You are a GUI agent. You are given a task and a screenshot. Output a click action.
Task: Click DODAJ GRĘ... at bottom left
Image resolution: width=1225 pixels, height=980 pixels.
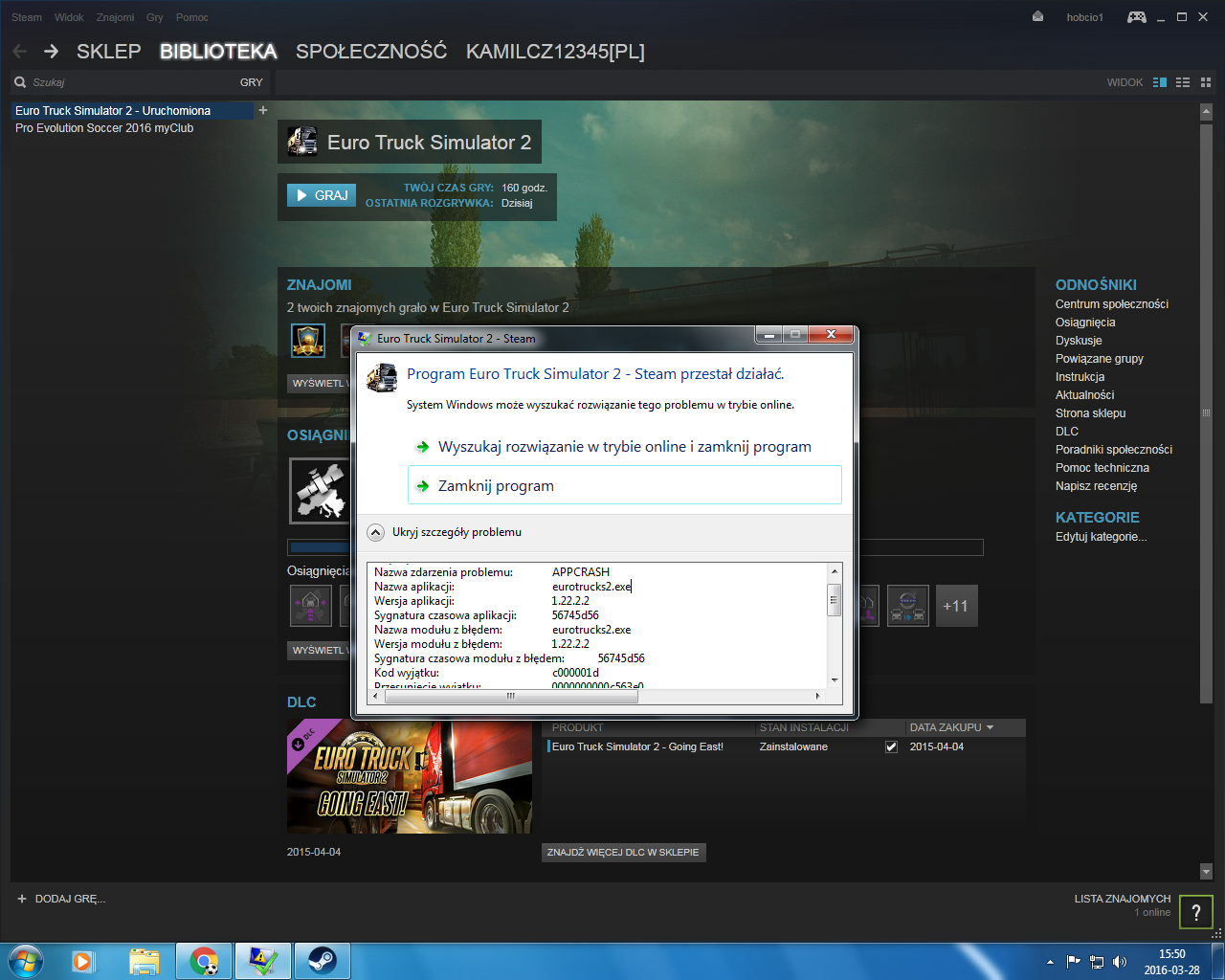[x=70, y=899]
